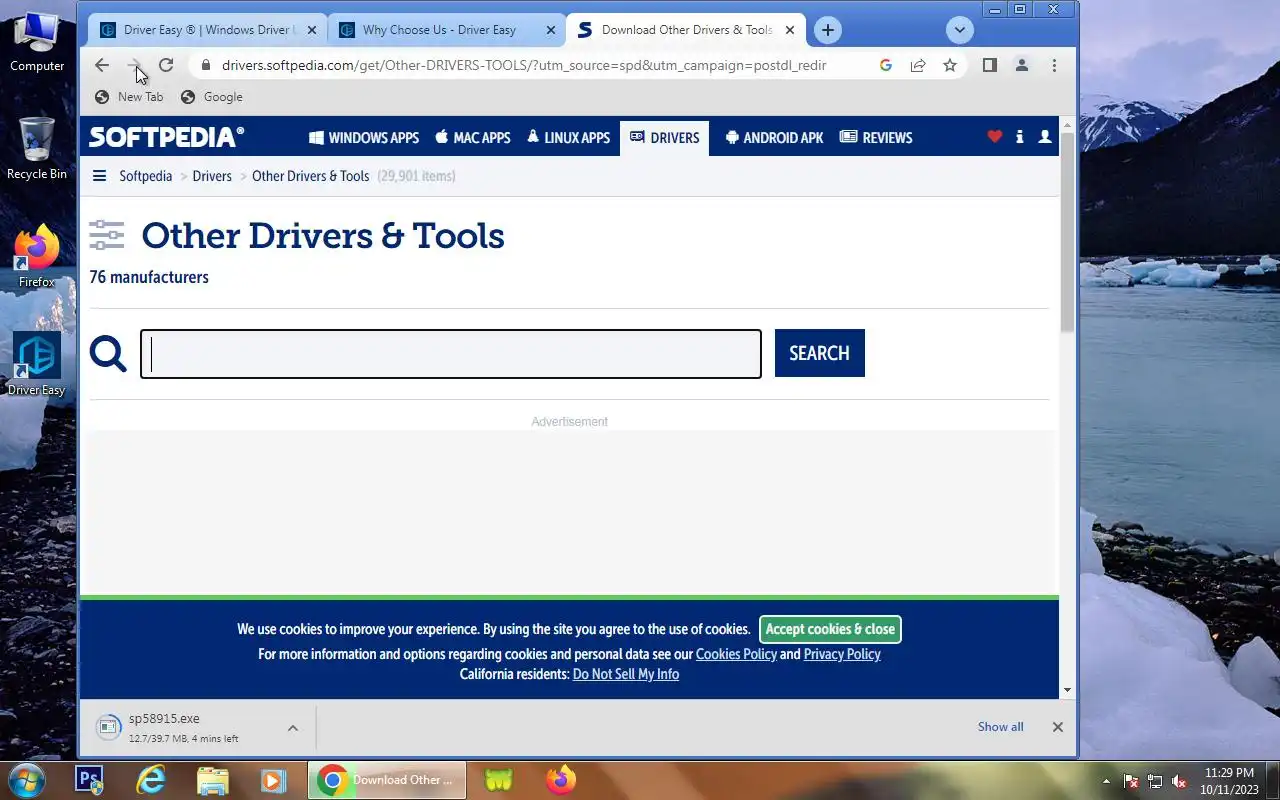The image size is (1280, 800).
Task: Launch Internet Explorer from taskbar
Action: click(151, 780)
